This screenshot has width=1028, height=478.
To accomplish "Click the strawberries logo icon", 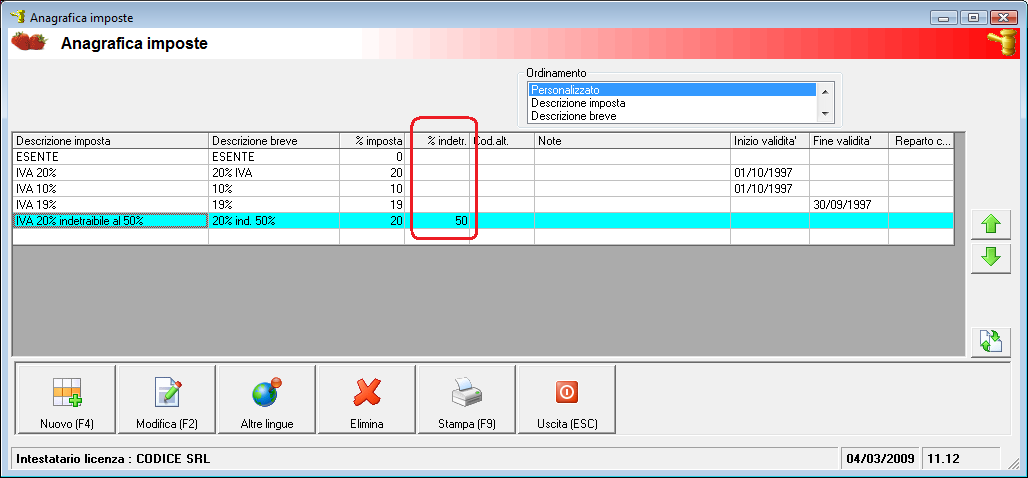I will [x=29, y=43].
